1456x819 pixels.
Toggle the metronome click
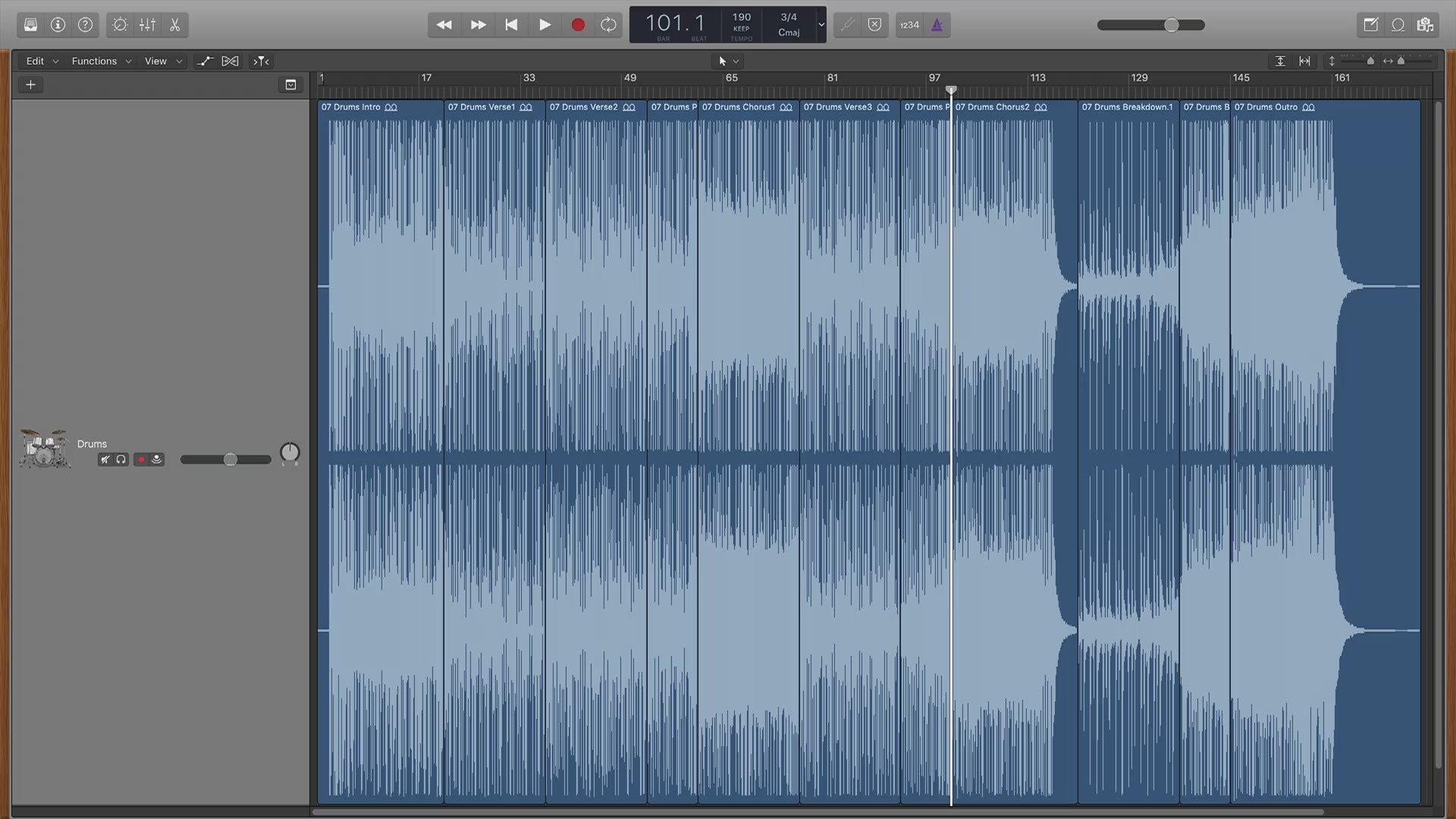pos(937,25)
